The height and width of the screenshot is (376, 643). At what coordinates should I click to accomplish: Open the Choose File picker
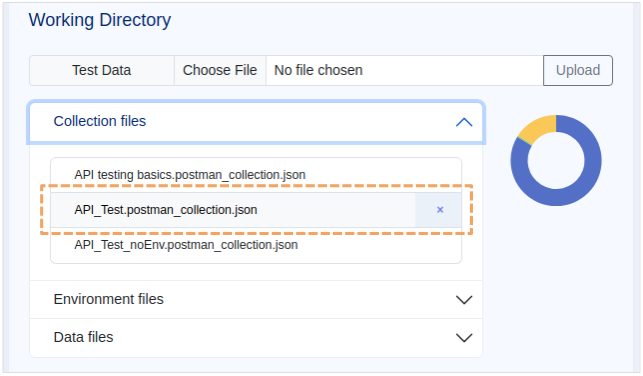pos(220,71)
